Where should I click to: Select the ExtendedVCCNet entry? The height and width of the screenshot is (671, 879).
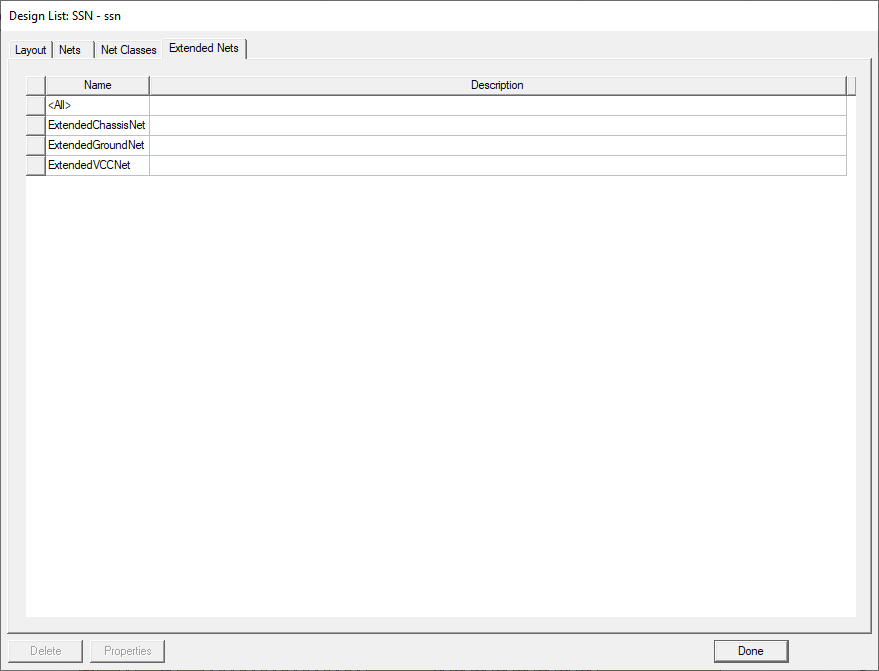click(x=93, y=164)
